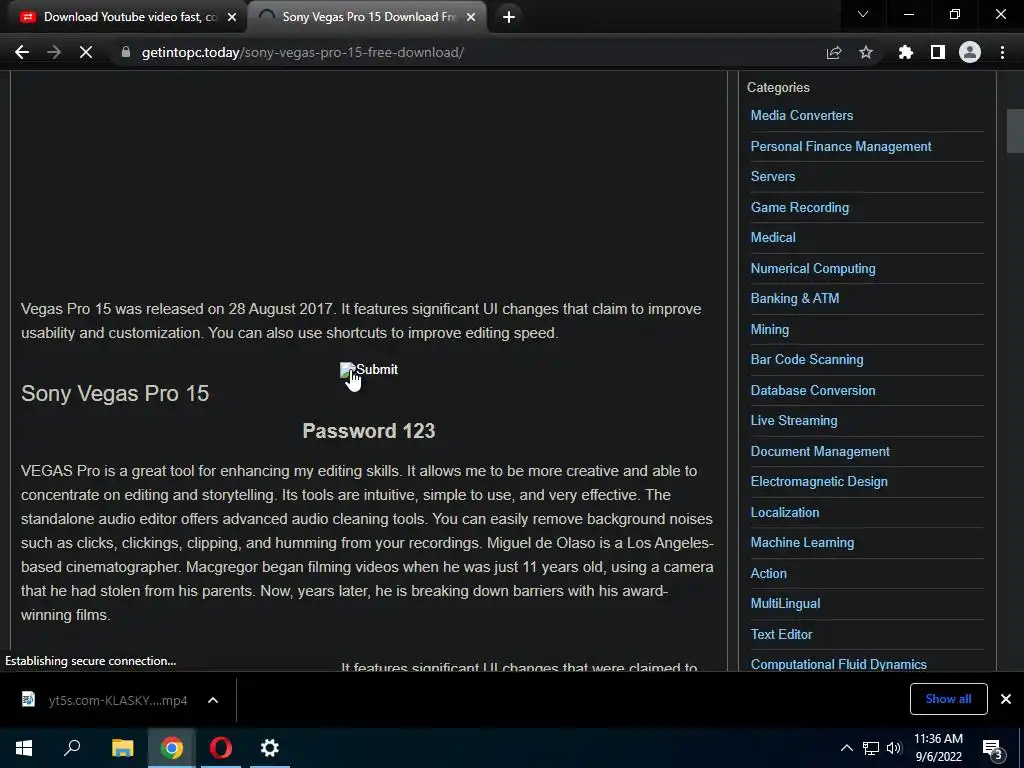Open the Media Converters category
Screen dimensions: 1024x768
[801, 116]
